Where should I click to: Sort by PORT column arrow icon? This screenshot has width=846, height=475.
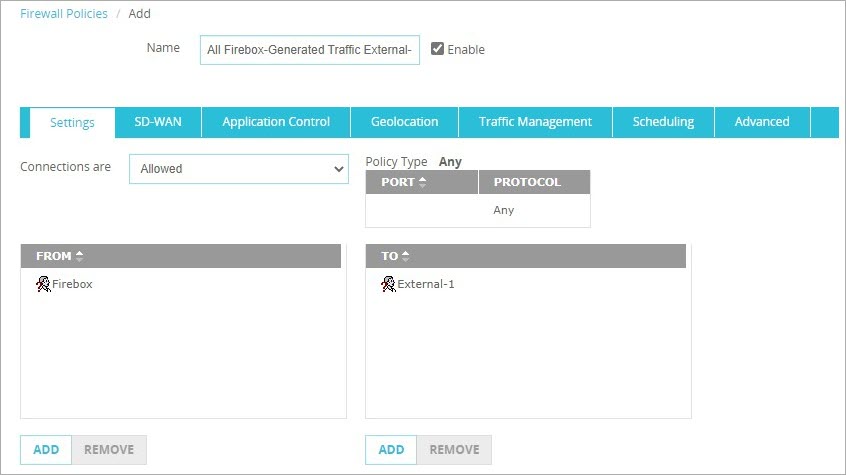tap(422, 182)
